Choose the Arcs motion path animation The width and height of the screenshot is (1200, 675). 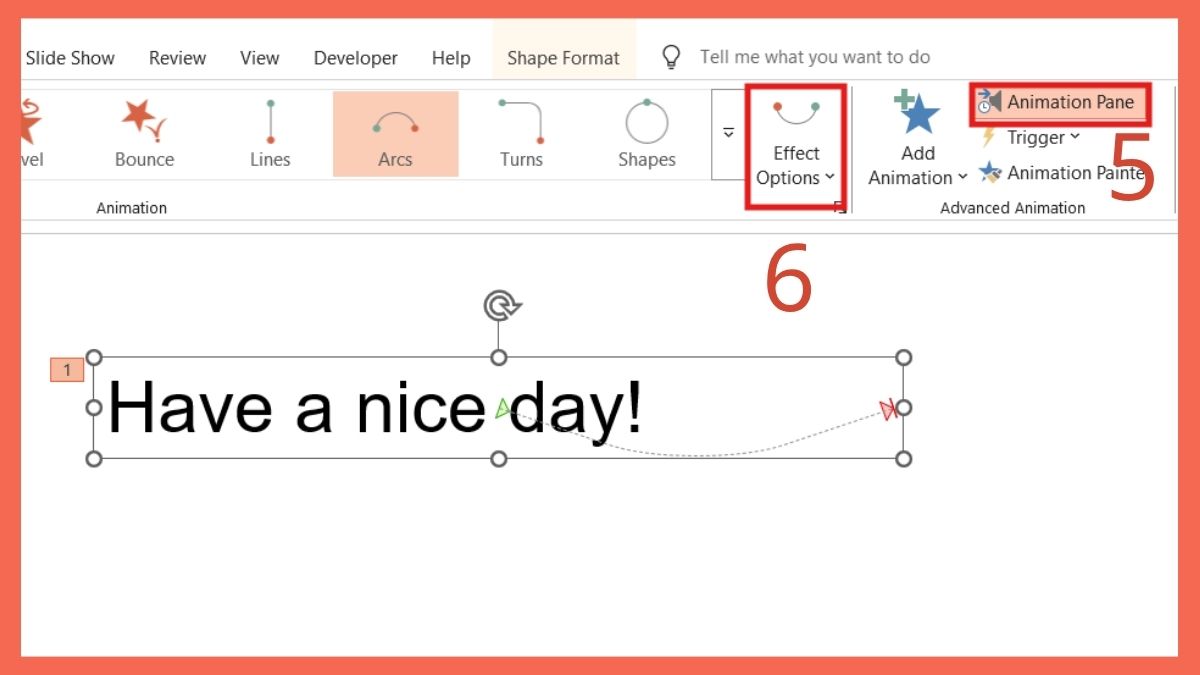(x=395, y=133)
